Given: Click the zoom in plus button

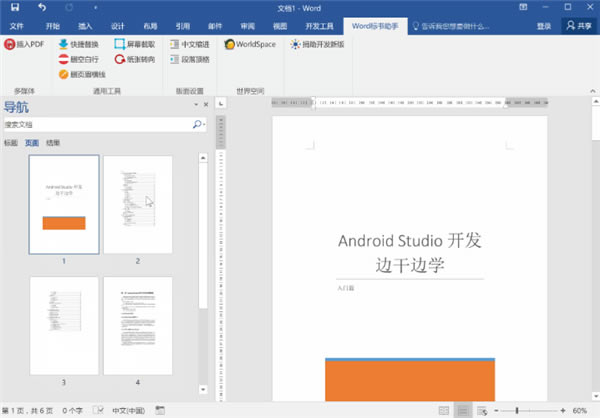Looking at the screenshot, I should 563,411.
